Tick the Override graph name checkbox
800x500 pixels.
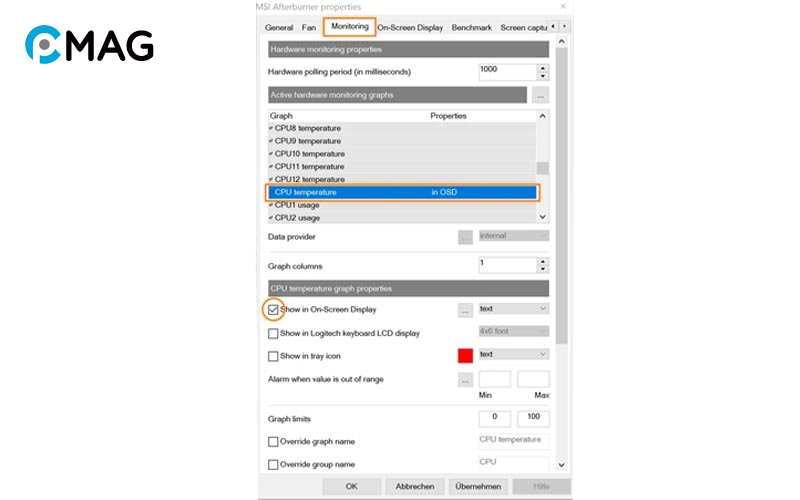coord(273,441)
